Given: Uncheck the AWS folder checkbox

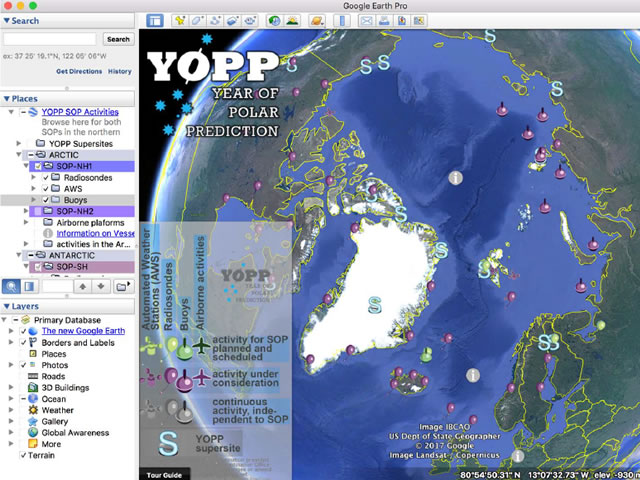Looking at the screenshot, I should [x=46, y=189].
